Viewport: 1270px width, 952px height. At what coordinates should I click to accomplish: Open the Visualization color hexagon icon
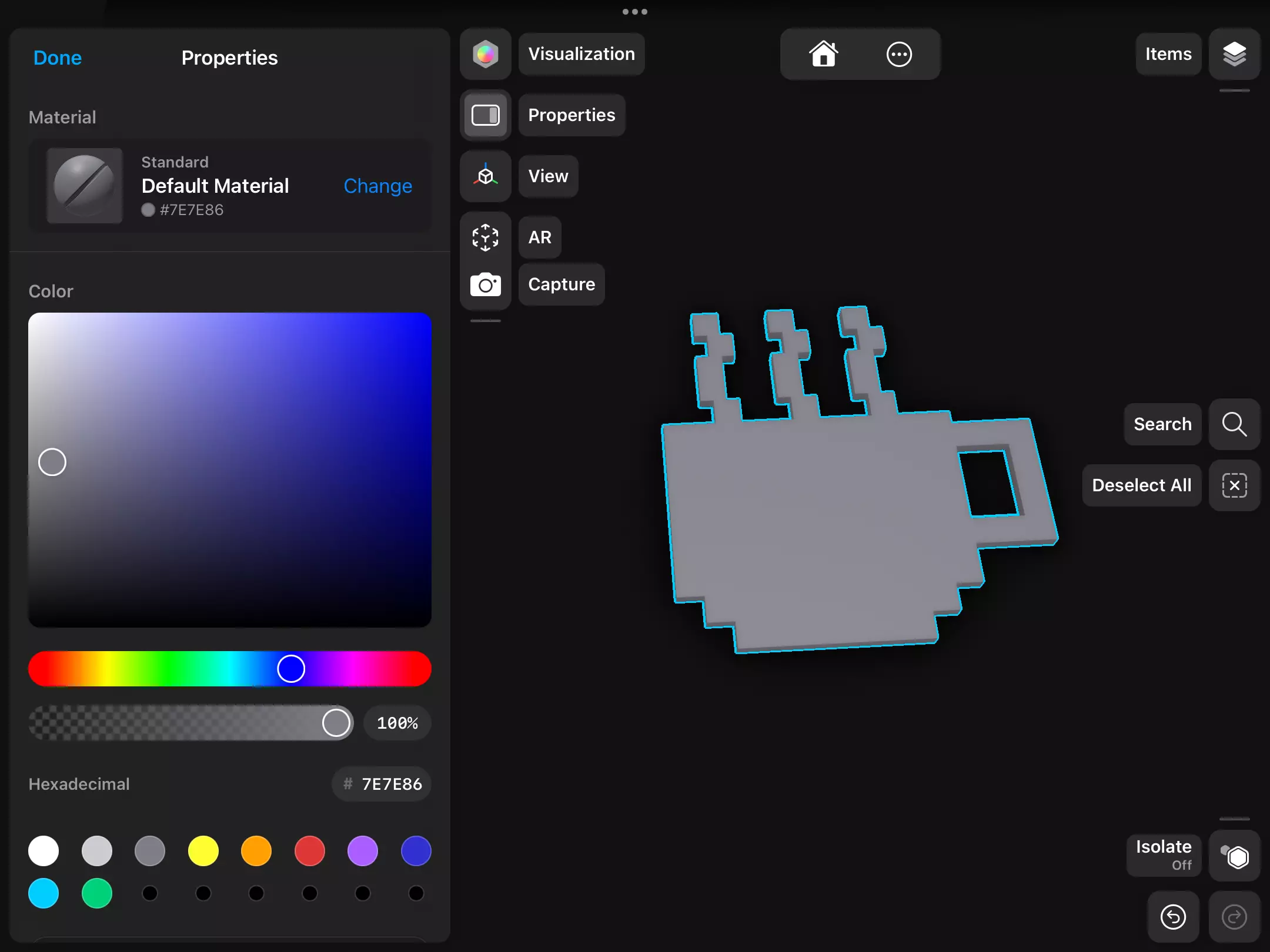[485, 54]
